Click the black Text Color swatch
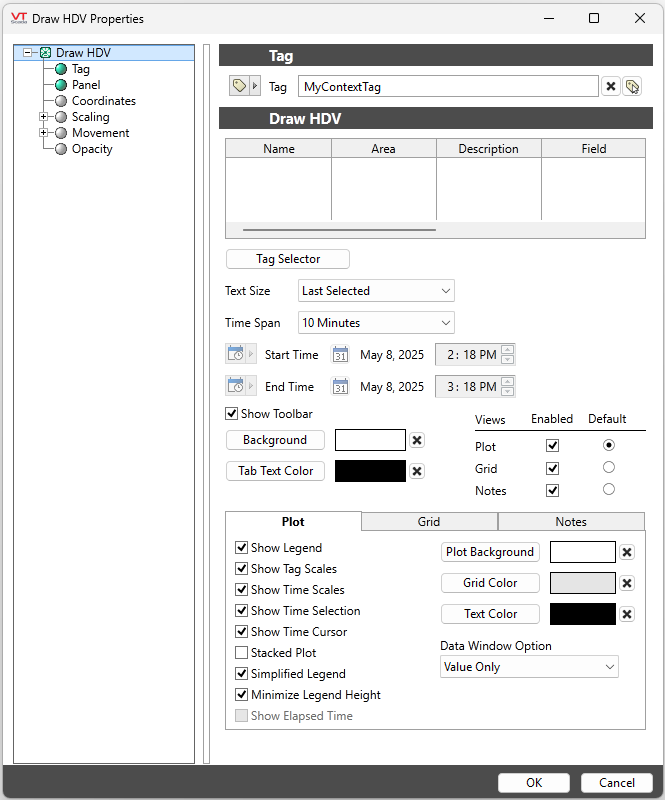 coord(583,614)
